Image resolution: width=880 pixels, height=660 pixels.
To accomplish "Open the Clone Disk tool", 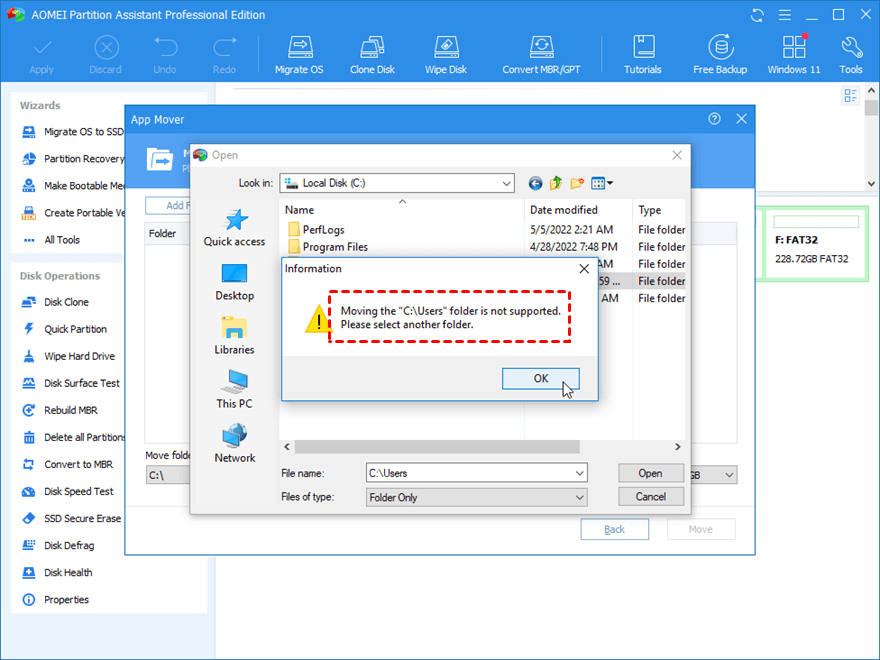I will 372,55.
